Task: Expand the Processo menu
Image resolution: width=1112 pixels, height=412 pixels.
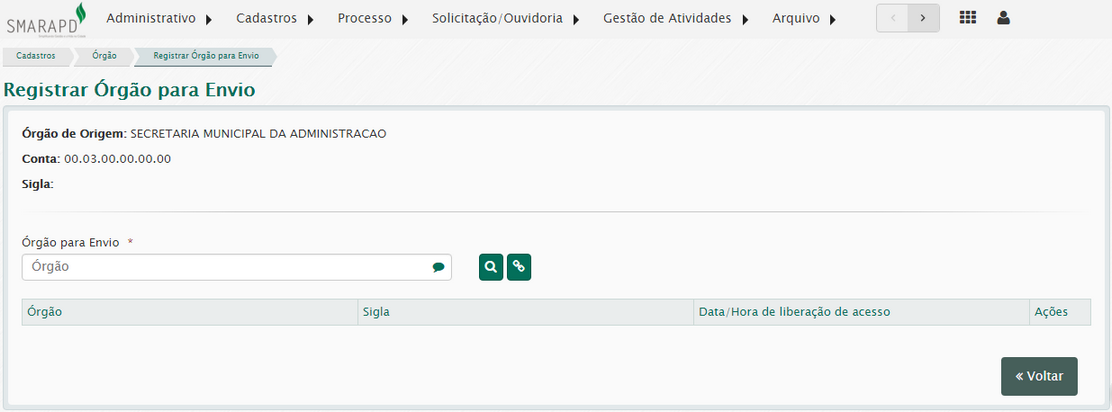Action: (x=373, y=18)
